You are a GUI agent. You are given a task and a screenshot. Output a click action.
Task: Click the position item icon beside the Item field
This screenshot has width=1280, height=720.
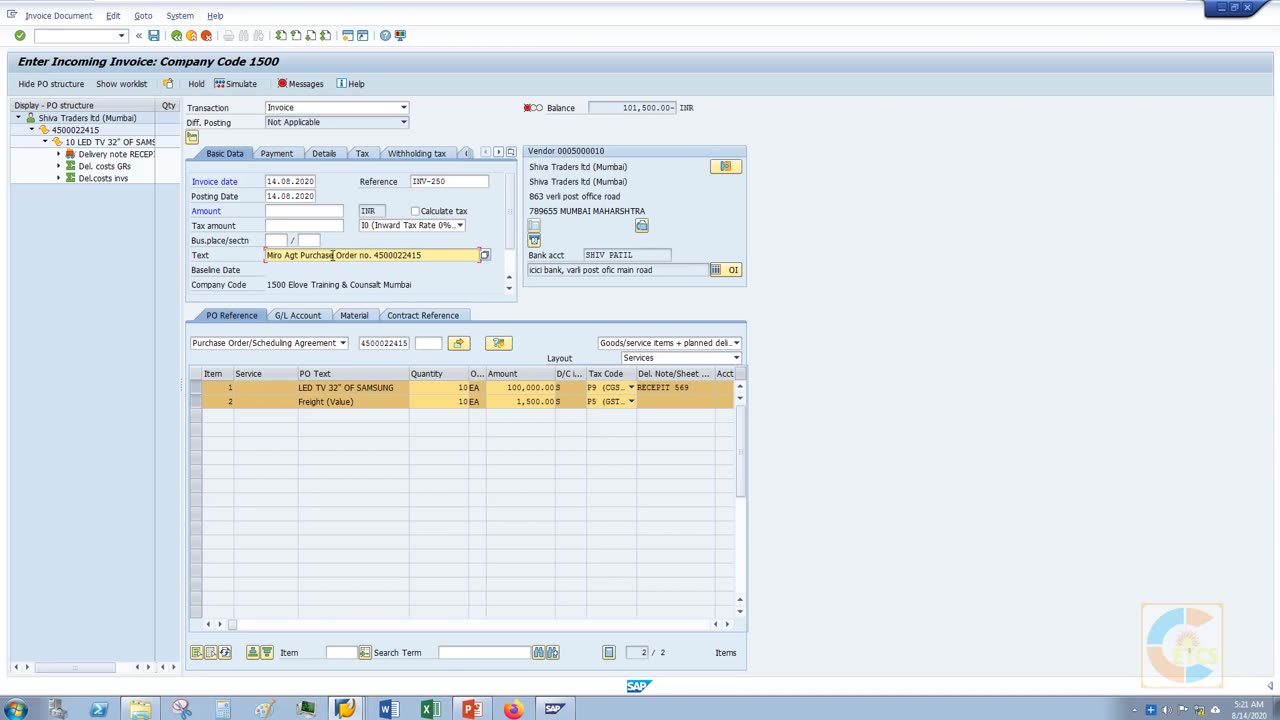click(365, 653)
